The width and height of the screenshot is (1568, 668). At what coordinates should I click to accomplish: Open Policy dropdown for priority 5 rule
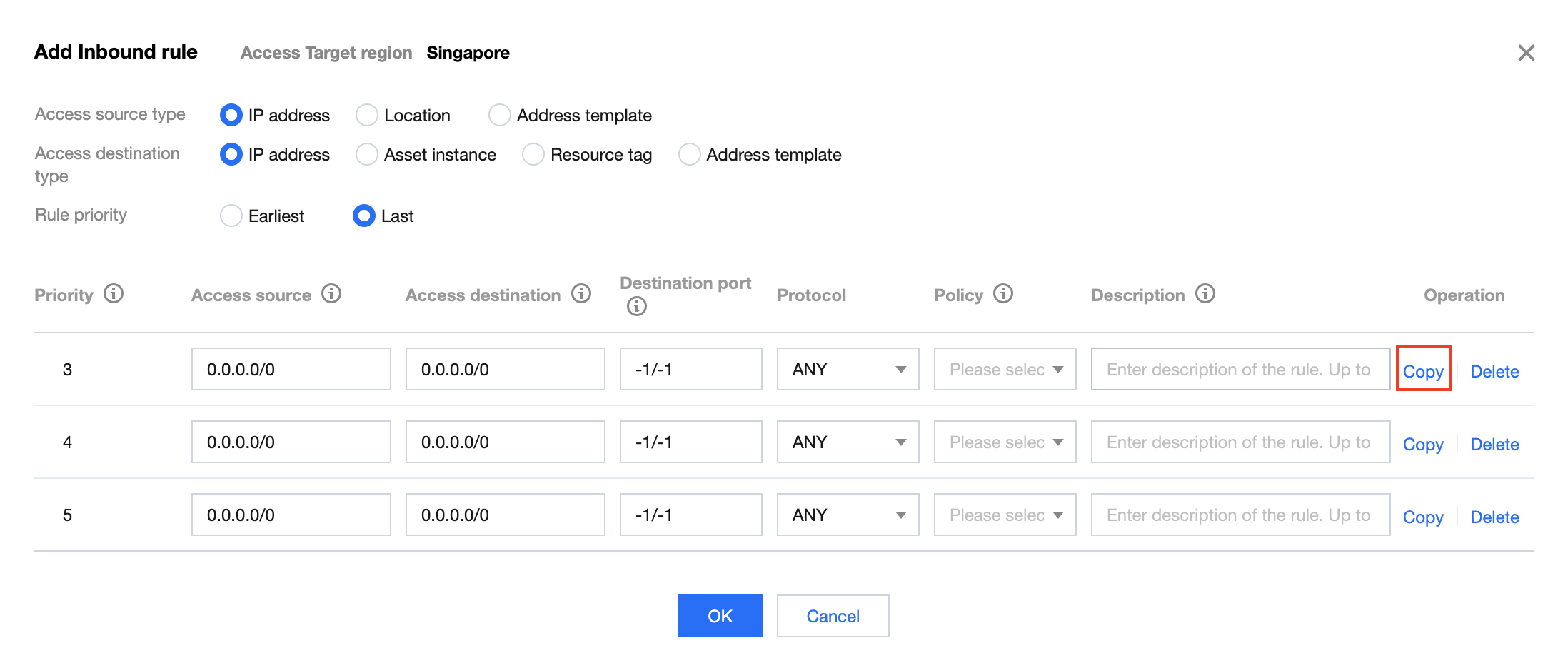pyautogui.click(x=1005, y=515)
